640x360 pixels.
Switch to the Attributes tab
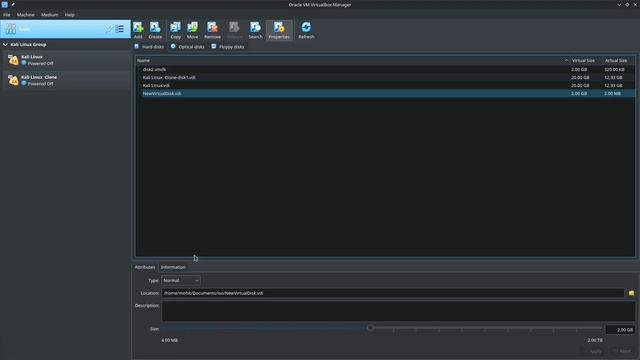click(145, 267)
